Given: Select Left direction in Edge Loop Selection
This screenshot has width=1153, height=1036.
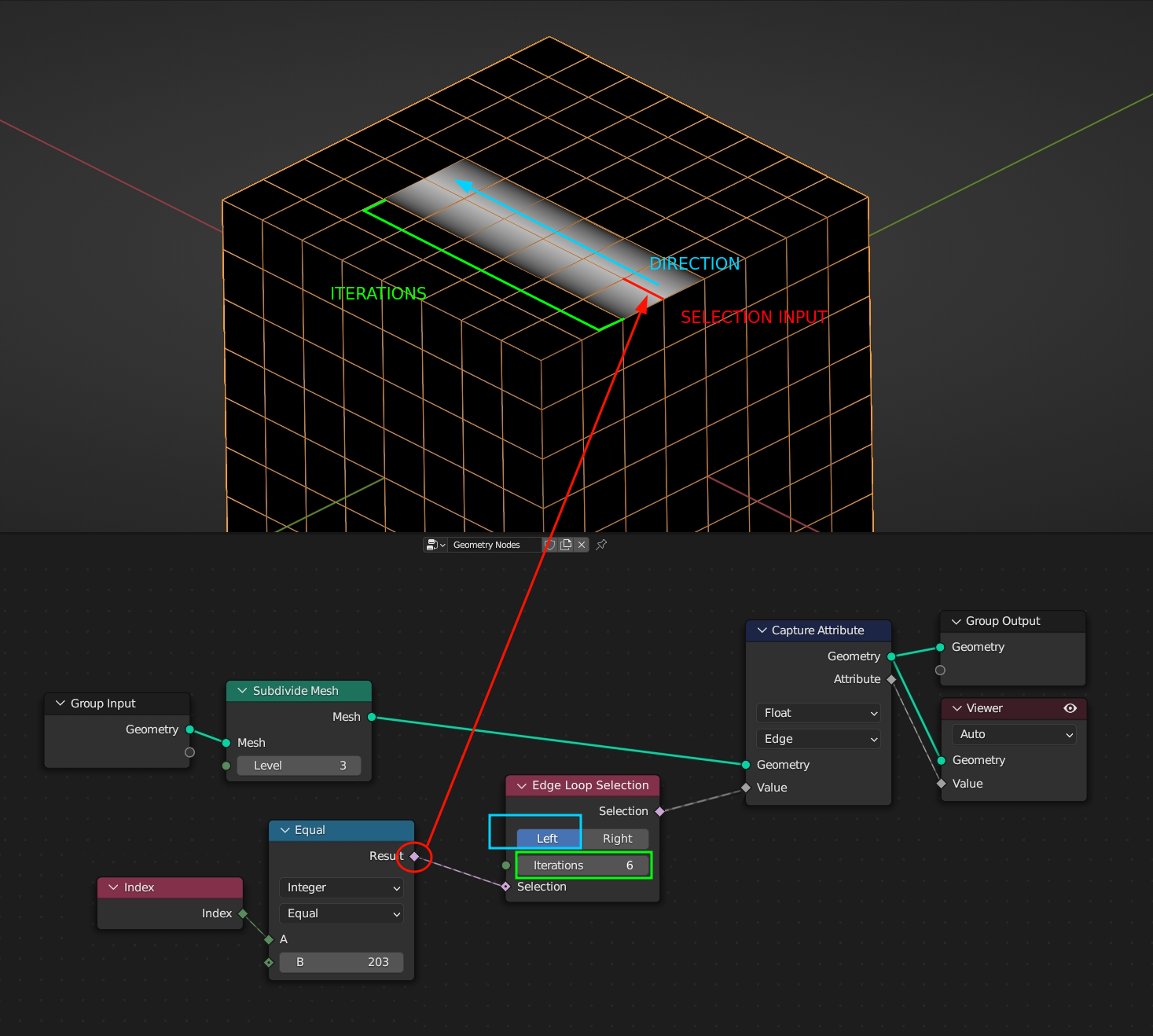Looking at the screenshot, I should (549, 839).
